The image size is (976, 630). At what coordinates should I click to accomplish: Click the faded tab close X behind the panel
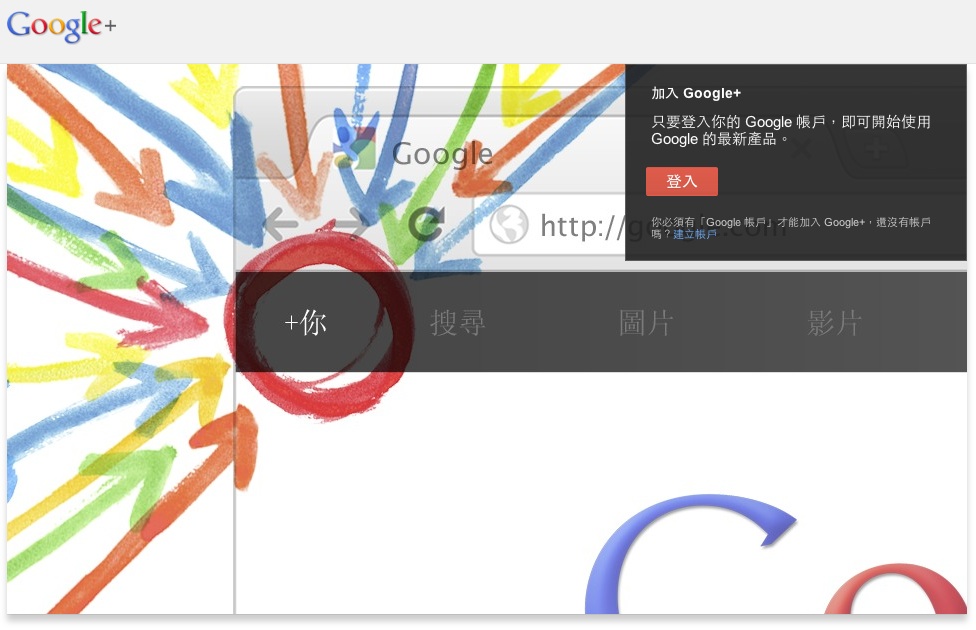point(801,148)
